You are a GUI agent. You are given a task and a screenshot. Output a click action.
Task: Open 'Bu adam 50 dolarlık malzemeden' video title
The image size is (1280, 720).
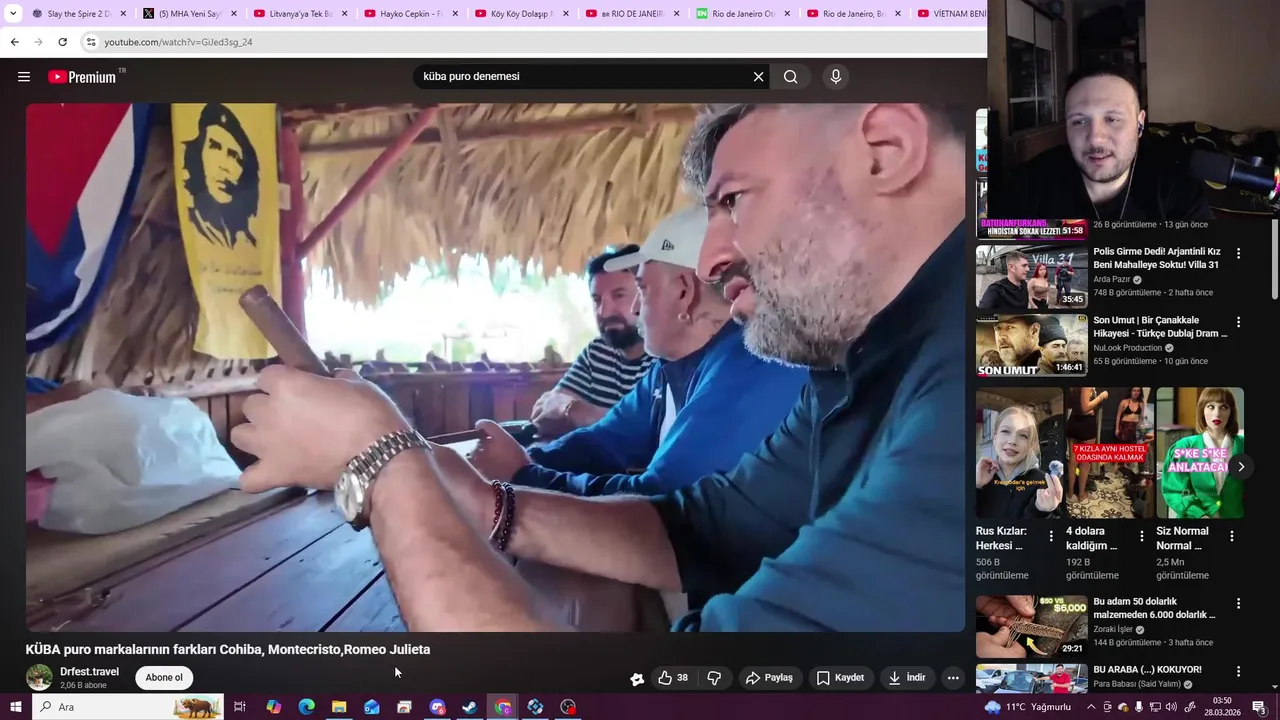tap(1155, 608)
